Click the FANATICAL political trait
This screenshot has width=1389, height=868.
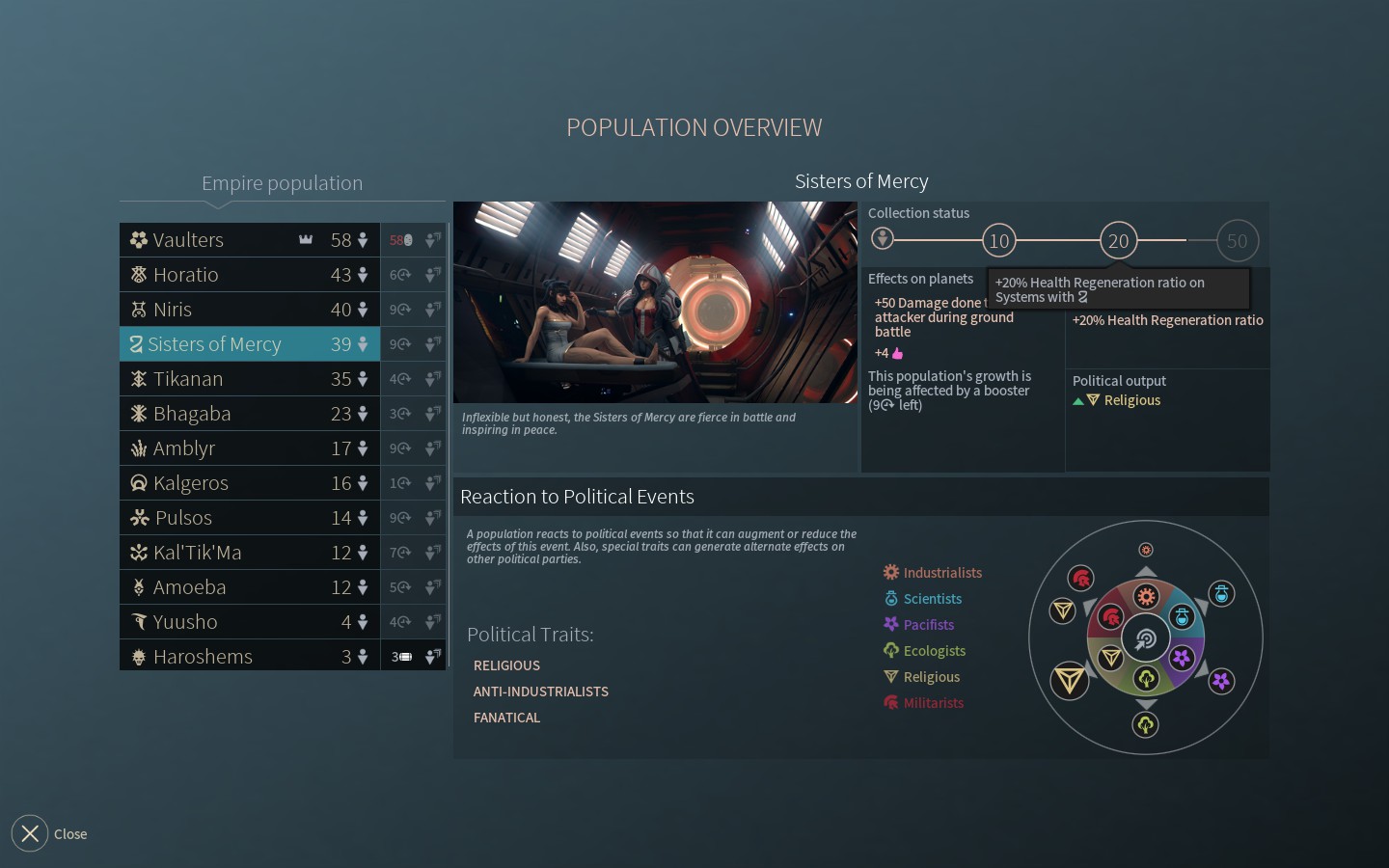point(506,718)
